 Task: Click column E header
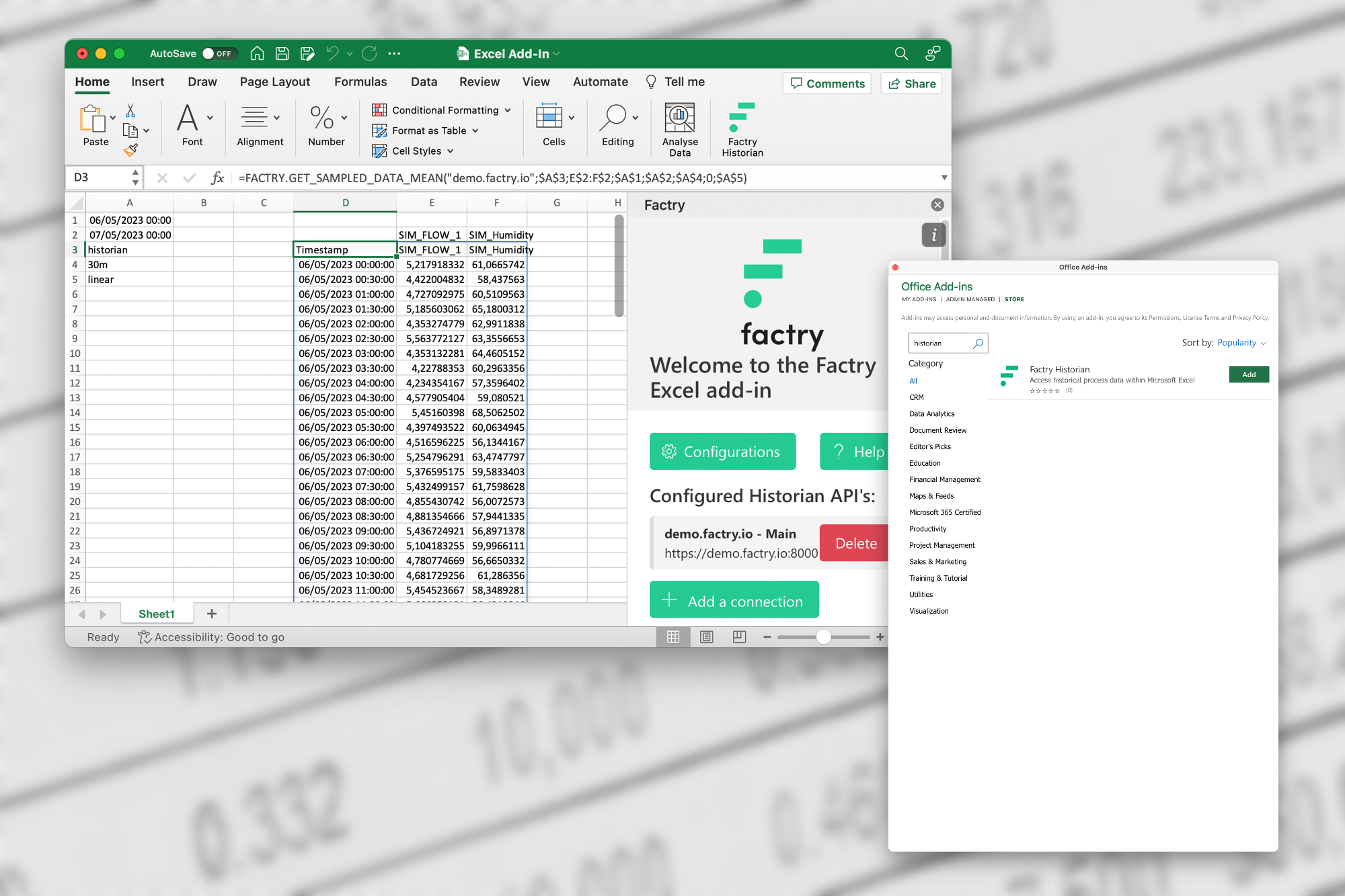(x=432, y=202)
